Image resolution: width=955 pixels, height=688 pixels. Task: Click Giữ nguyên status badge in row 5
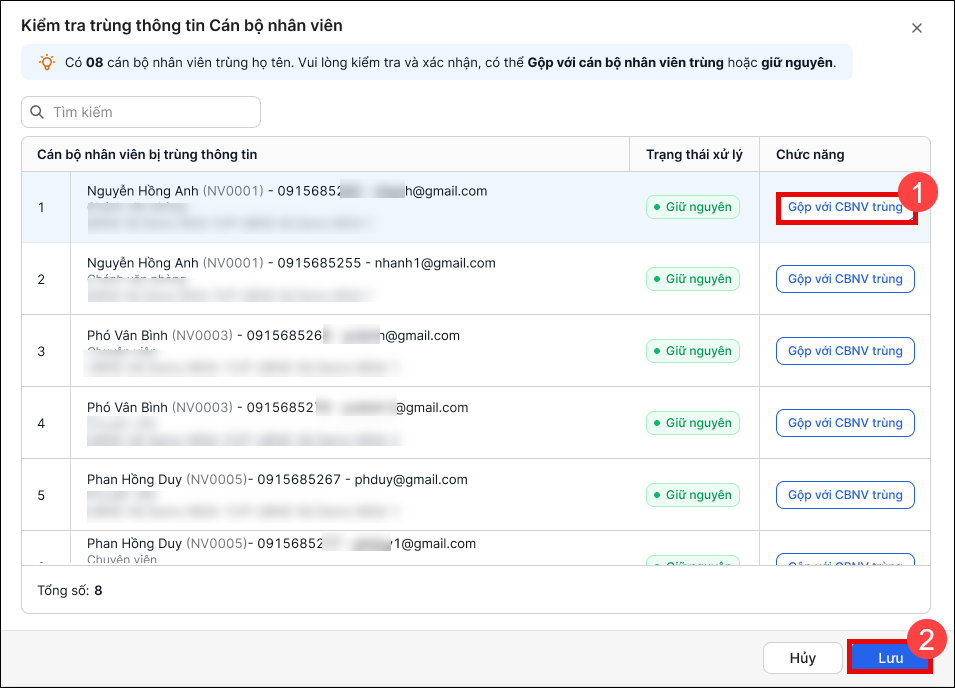(x=693, y=494)
